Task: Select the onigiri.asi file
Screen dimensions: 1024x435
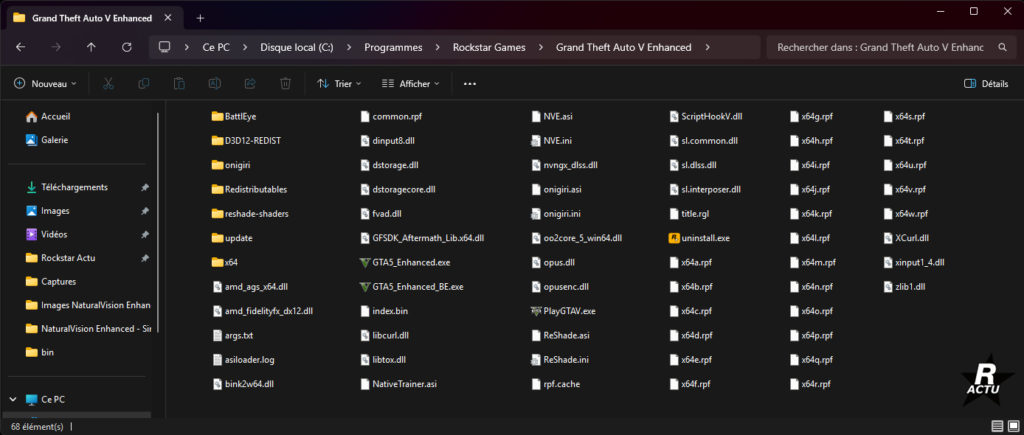Action: coord(557,189)
